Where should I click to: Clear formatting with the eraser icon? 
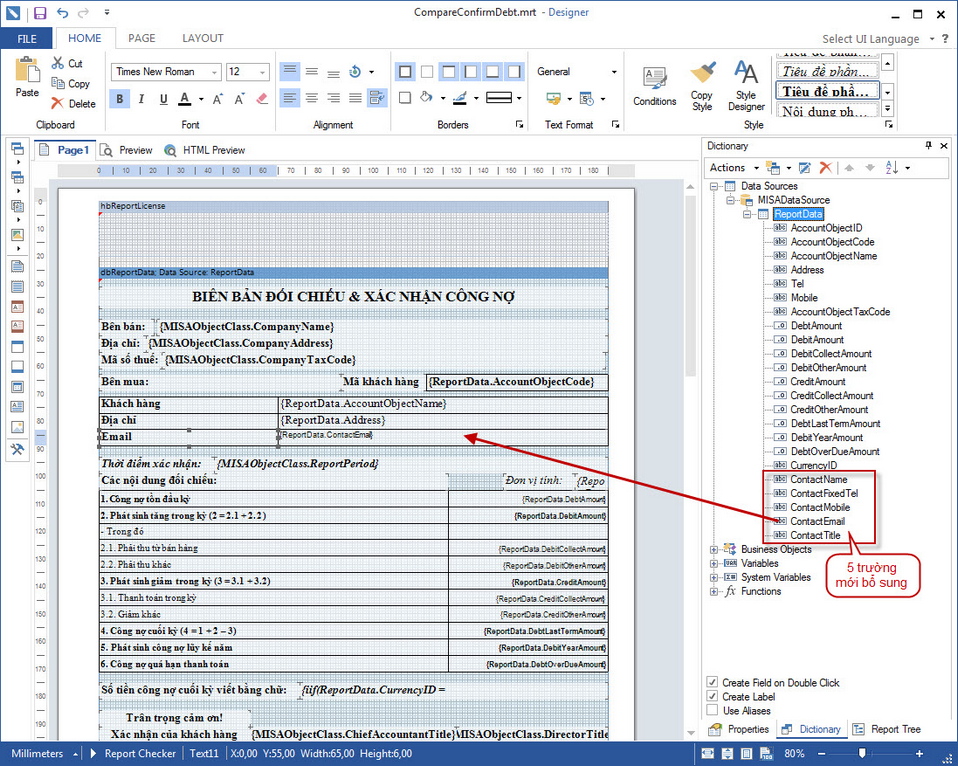[262, 98]
